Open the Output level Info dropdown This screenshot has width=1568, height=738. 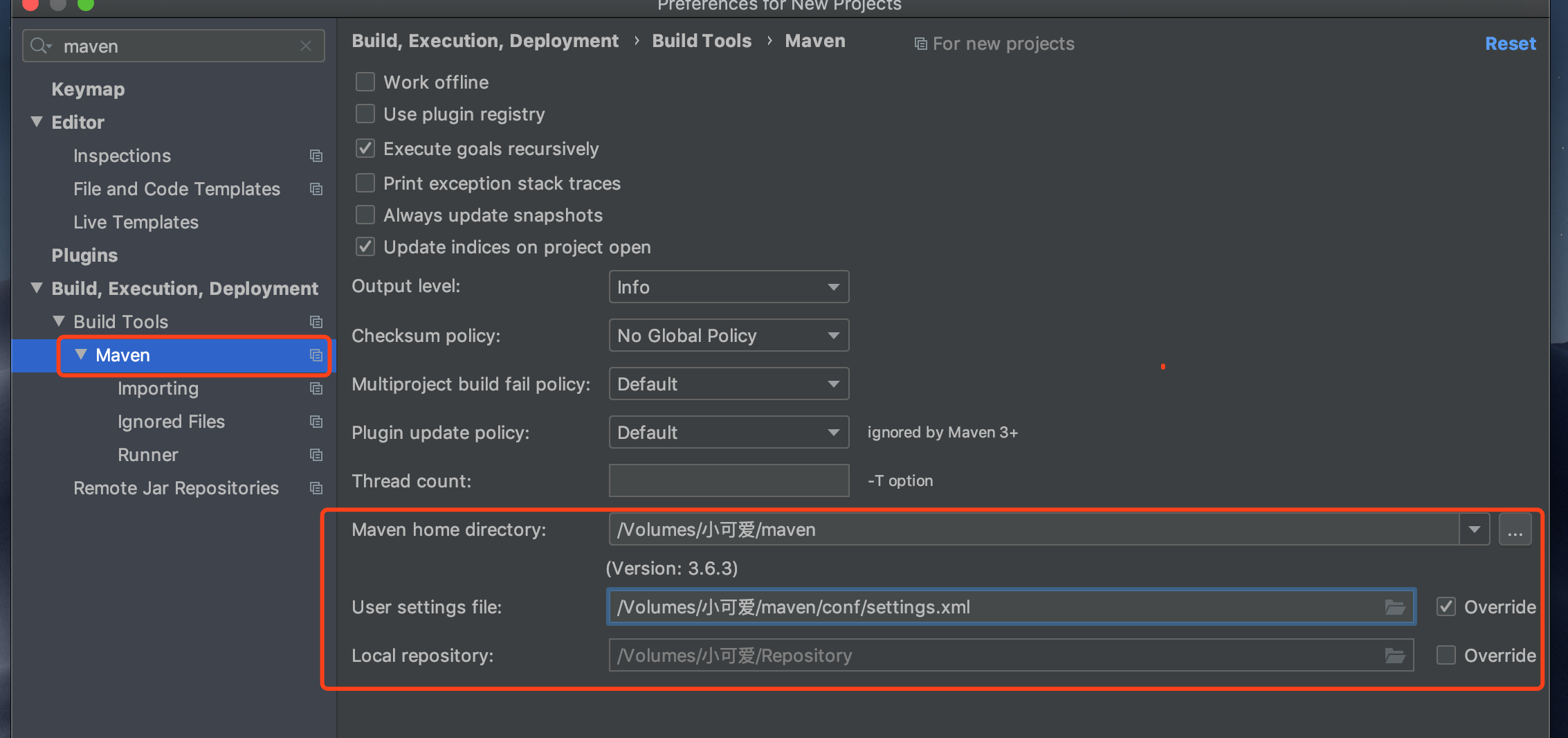click(729, 287)
